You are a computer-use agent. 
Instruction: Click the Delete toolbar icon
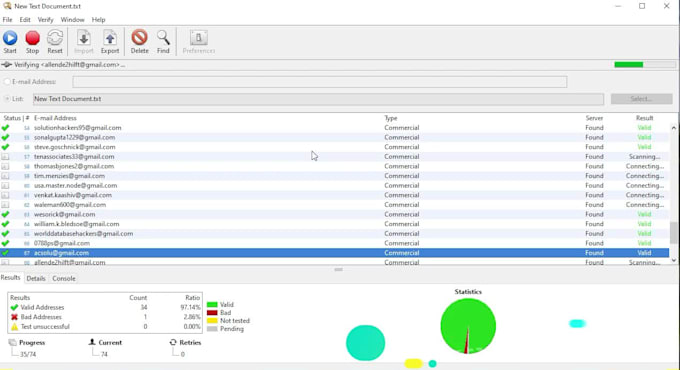click(x=139, y=38)
